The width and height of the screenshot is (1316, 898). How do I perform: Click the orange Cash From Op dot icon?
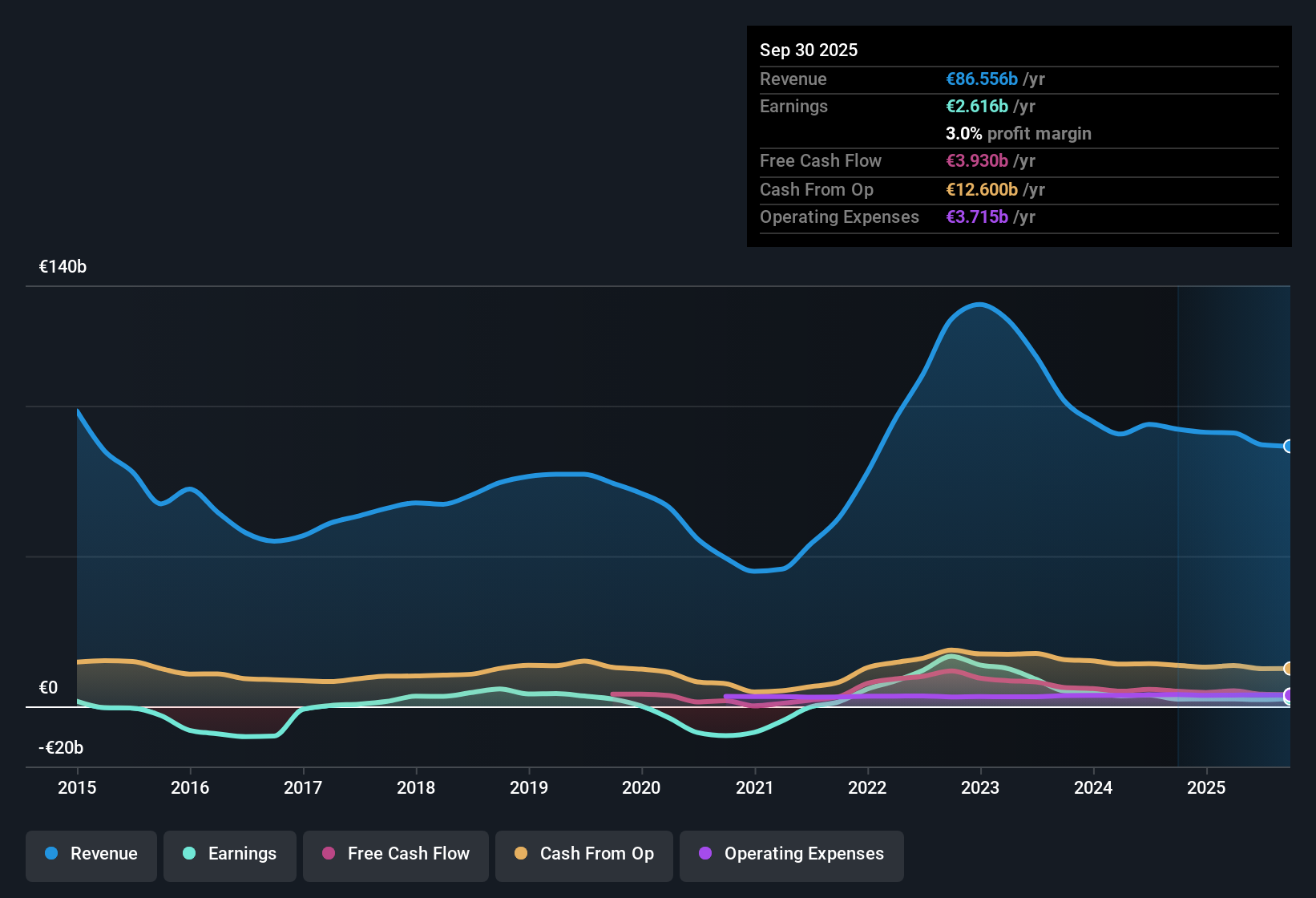pos(521,854)
